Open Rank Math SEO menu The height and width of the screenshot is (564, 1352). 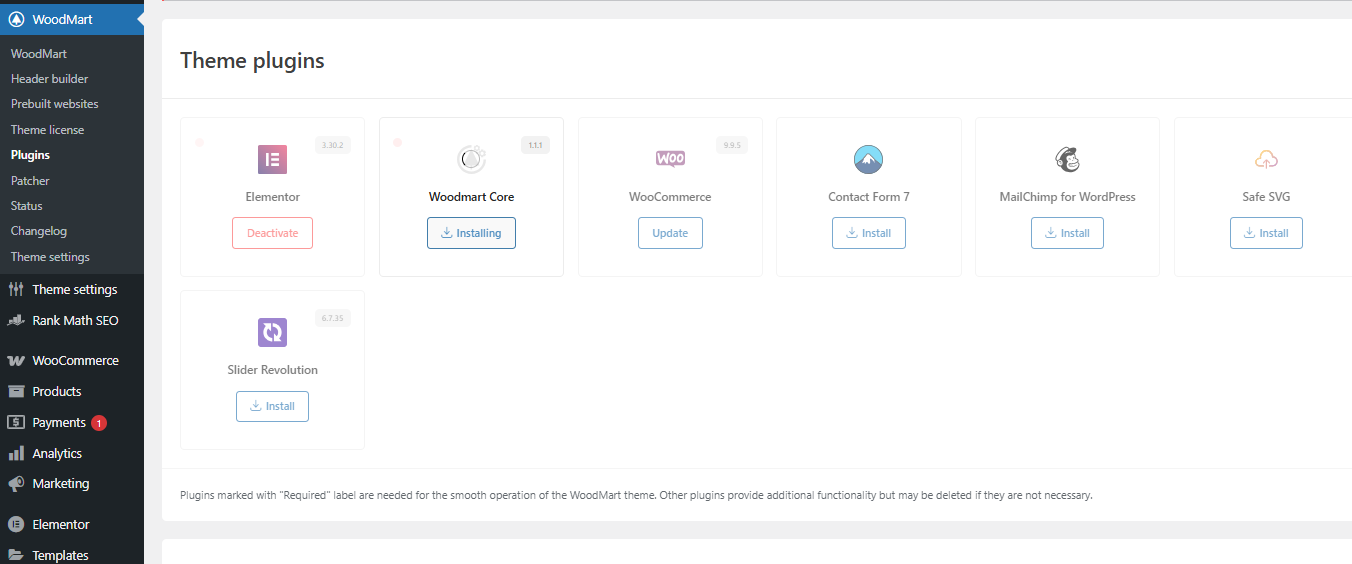75,320
